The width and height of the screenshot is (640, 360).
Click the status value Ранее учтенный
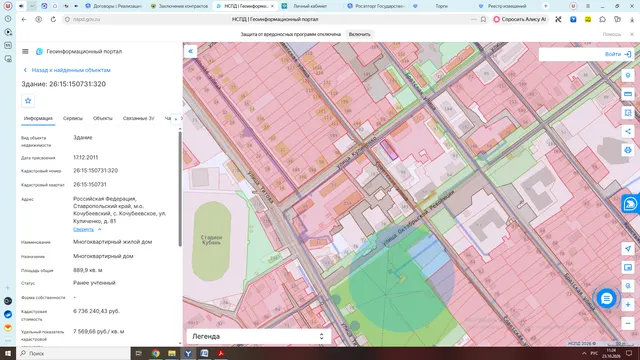point(94,283)
